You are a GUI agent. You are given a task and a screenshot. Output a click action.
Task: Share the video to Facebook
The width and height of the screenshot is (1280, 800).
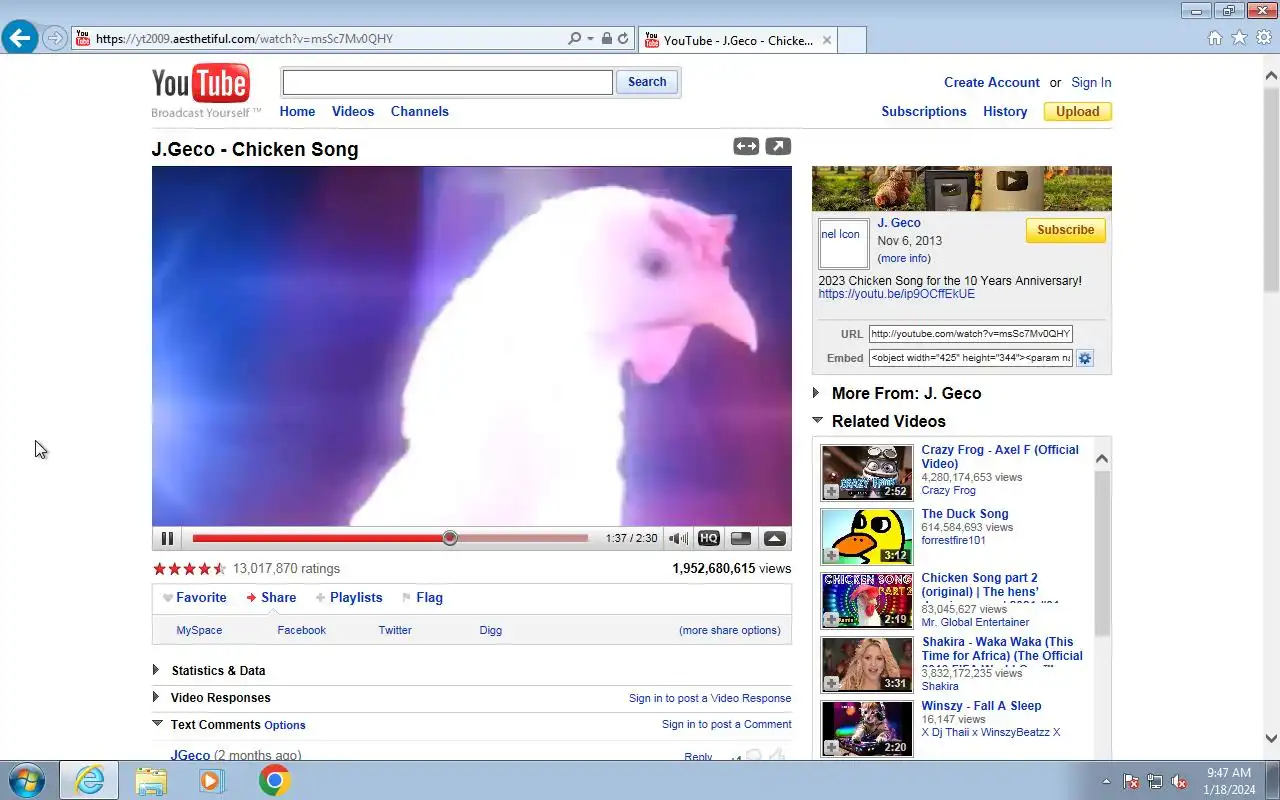click(302, 630)
